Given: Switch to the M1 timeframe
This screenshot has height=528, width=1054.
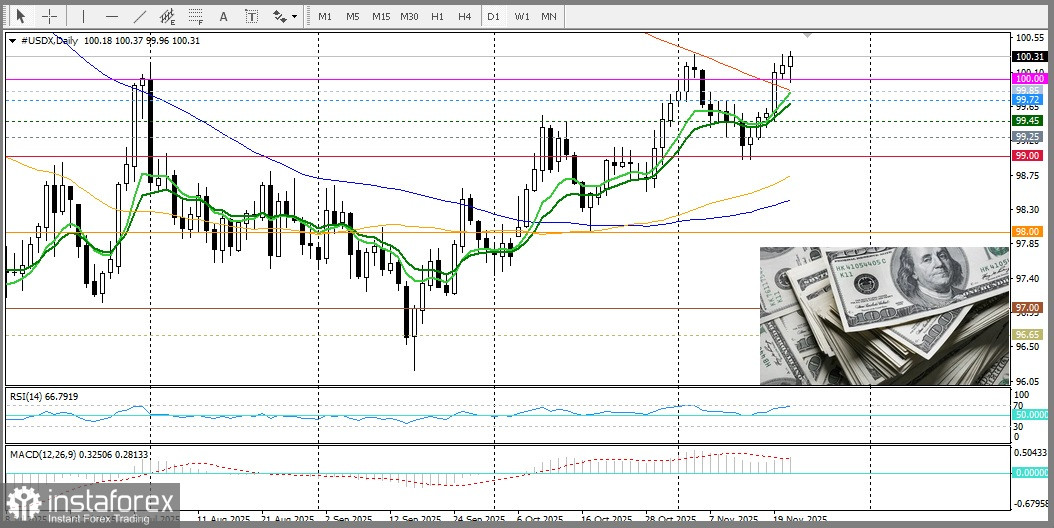Looking at the screenshot, I should [325, 16].
